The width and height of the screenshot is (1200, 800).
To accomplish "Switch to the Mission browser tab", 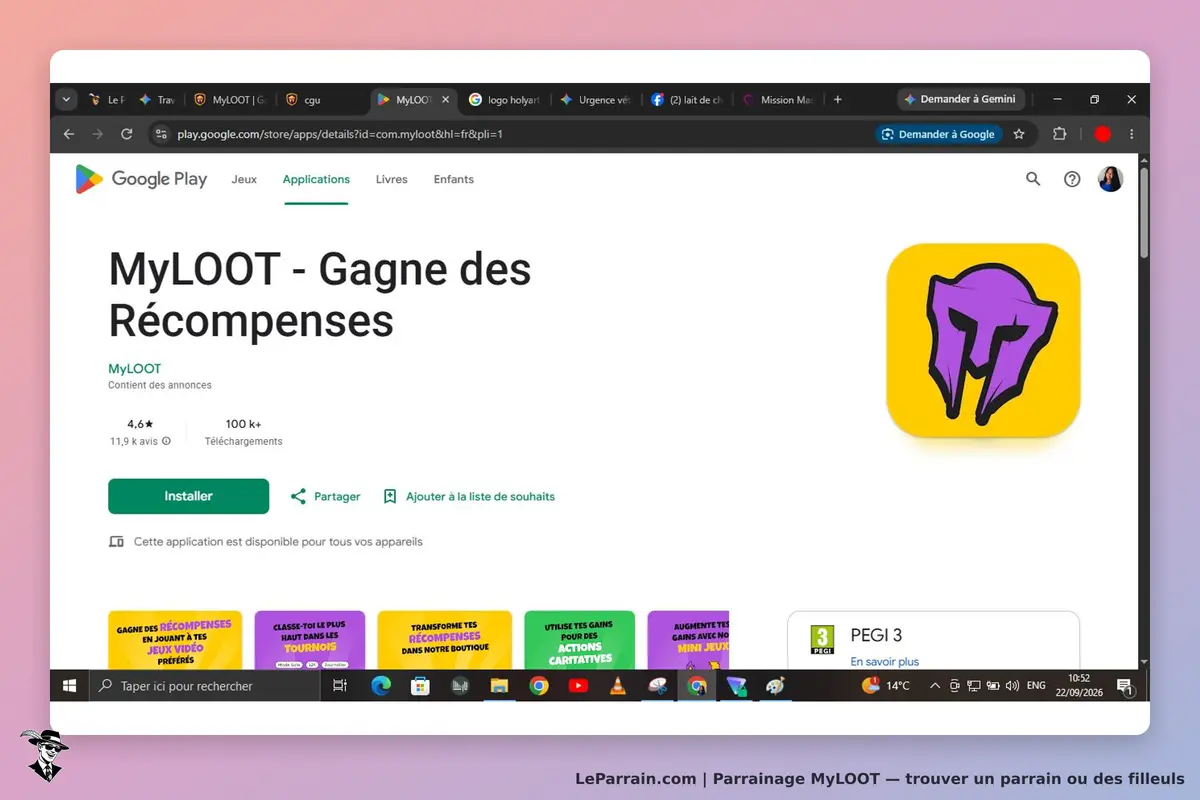I will click(x=779, y=100).
